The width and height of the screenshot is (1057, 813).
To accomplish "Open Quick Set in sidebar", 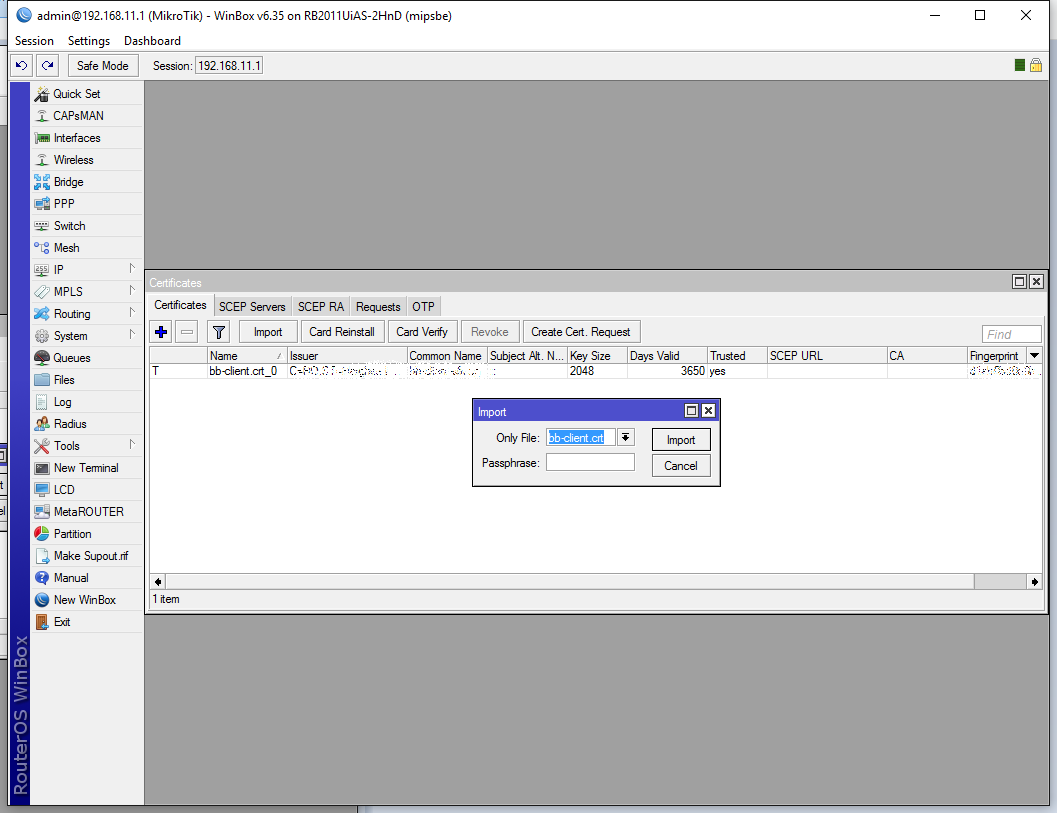I will (88, 94).
